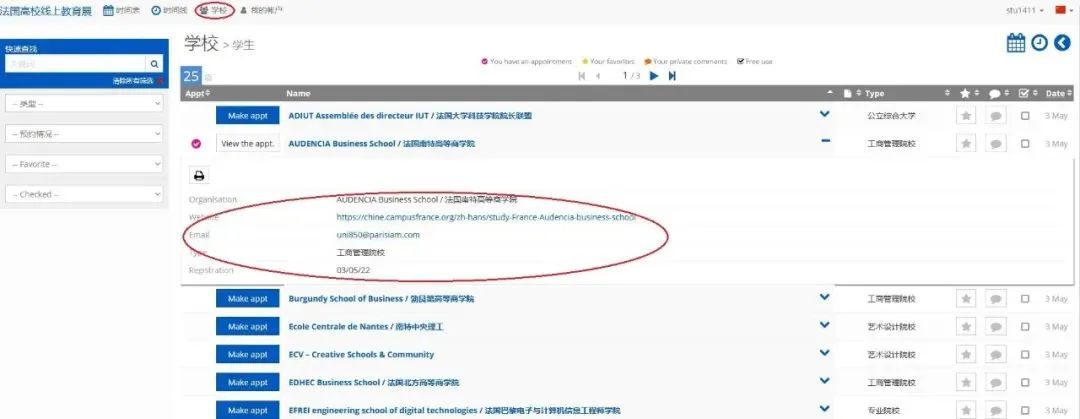Check the box for ECV Creative Schools
Image resolution: width=1080 pixels, height=419 pixels.
click(x=1025, y=354)
